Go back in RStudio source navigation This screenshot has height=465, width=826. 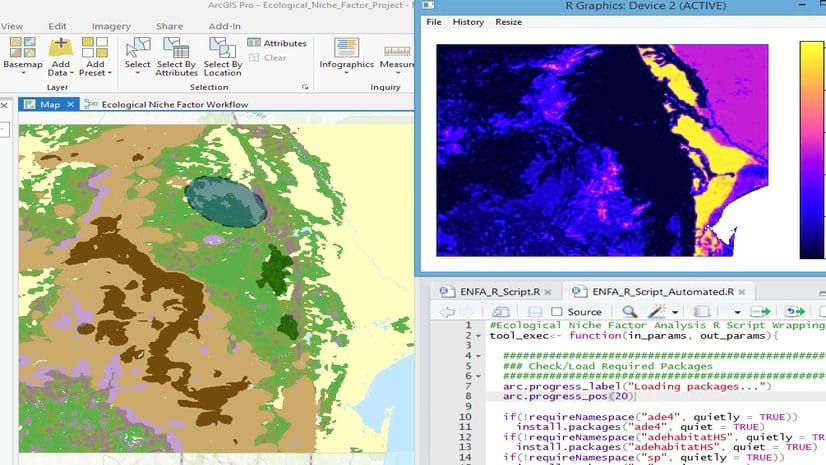click(x=447, y=312)
